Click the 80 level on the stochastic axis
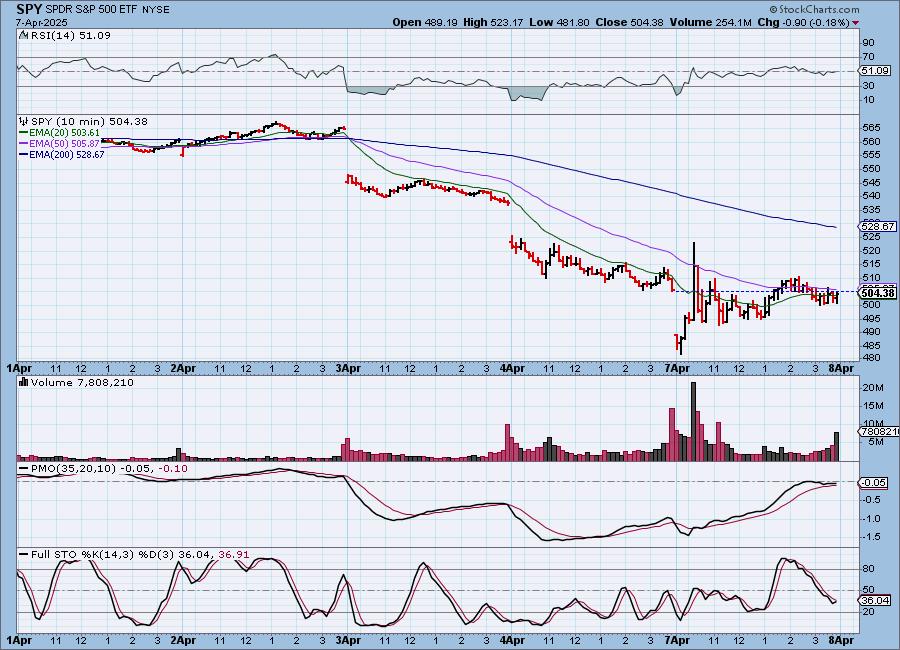The height and width of the screenshot is (650, 900). point(868,569)
